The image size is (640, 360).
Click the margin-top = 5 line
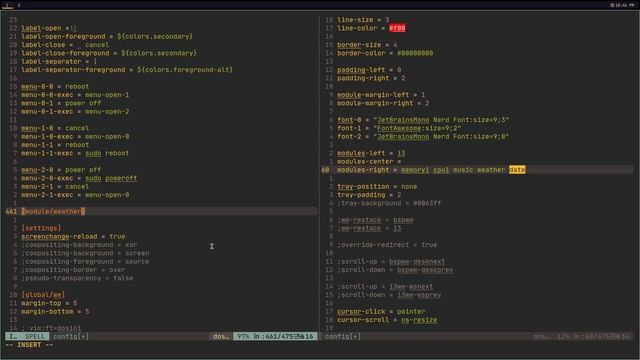49,303
